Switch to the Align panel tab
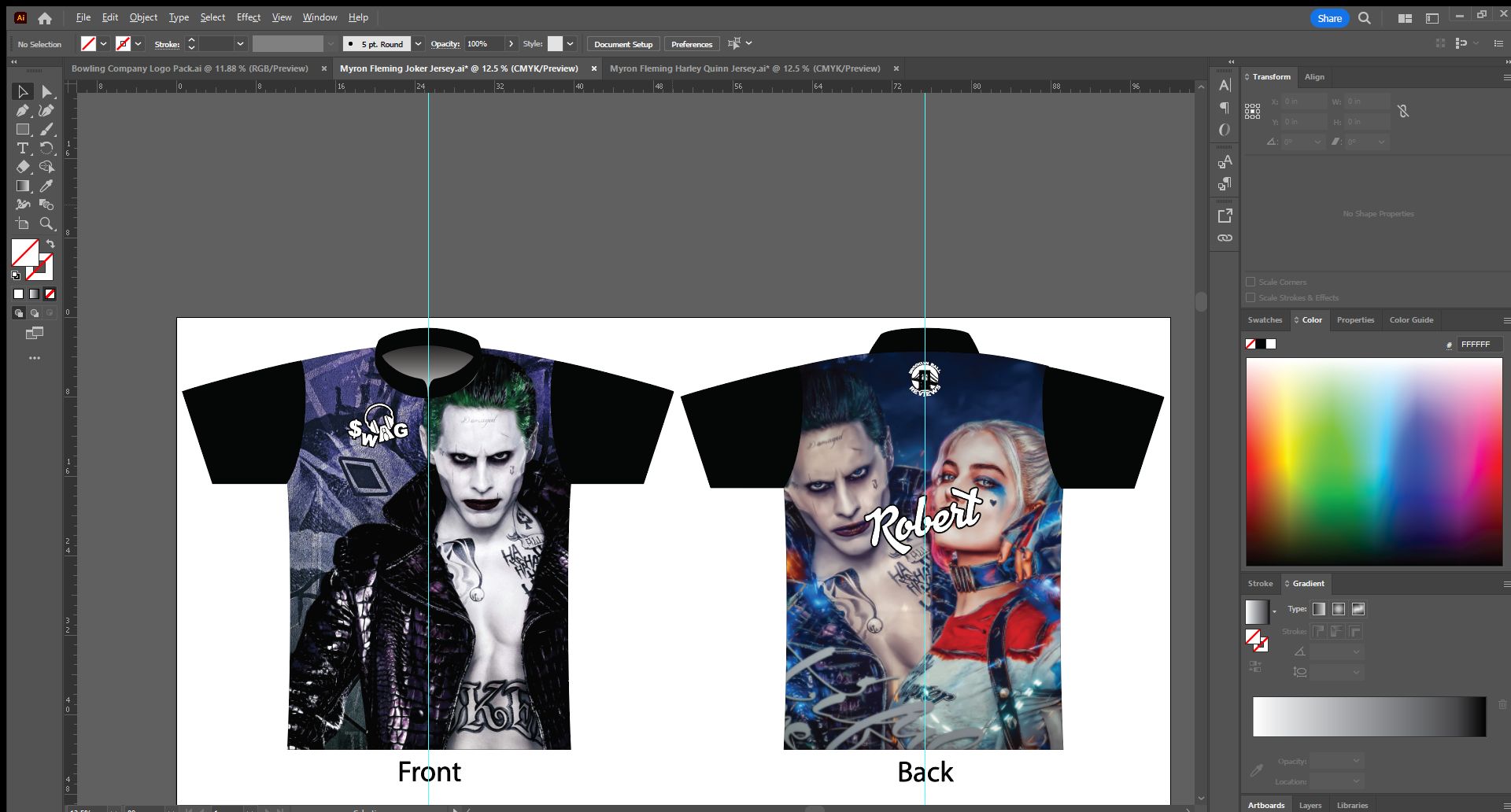1511x812 pixels. coord(1314,77)
